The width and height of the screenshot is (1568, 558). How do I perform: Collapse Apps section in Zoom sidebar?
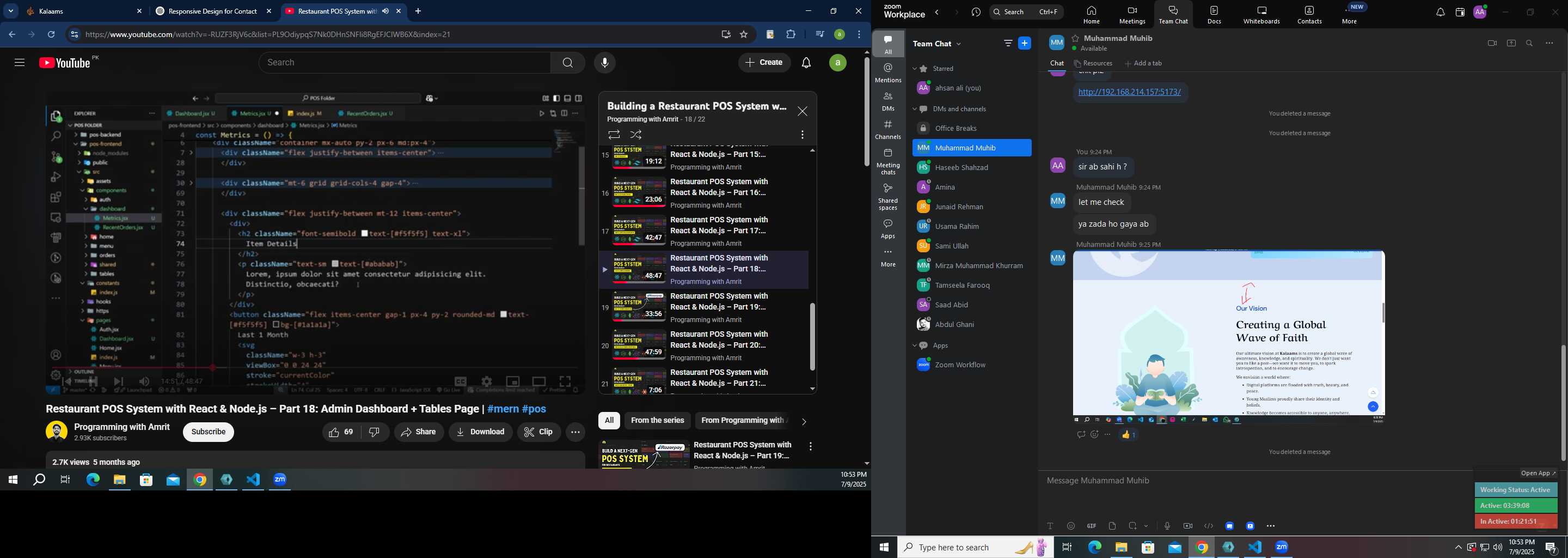(x=915, y=346)
